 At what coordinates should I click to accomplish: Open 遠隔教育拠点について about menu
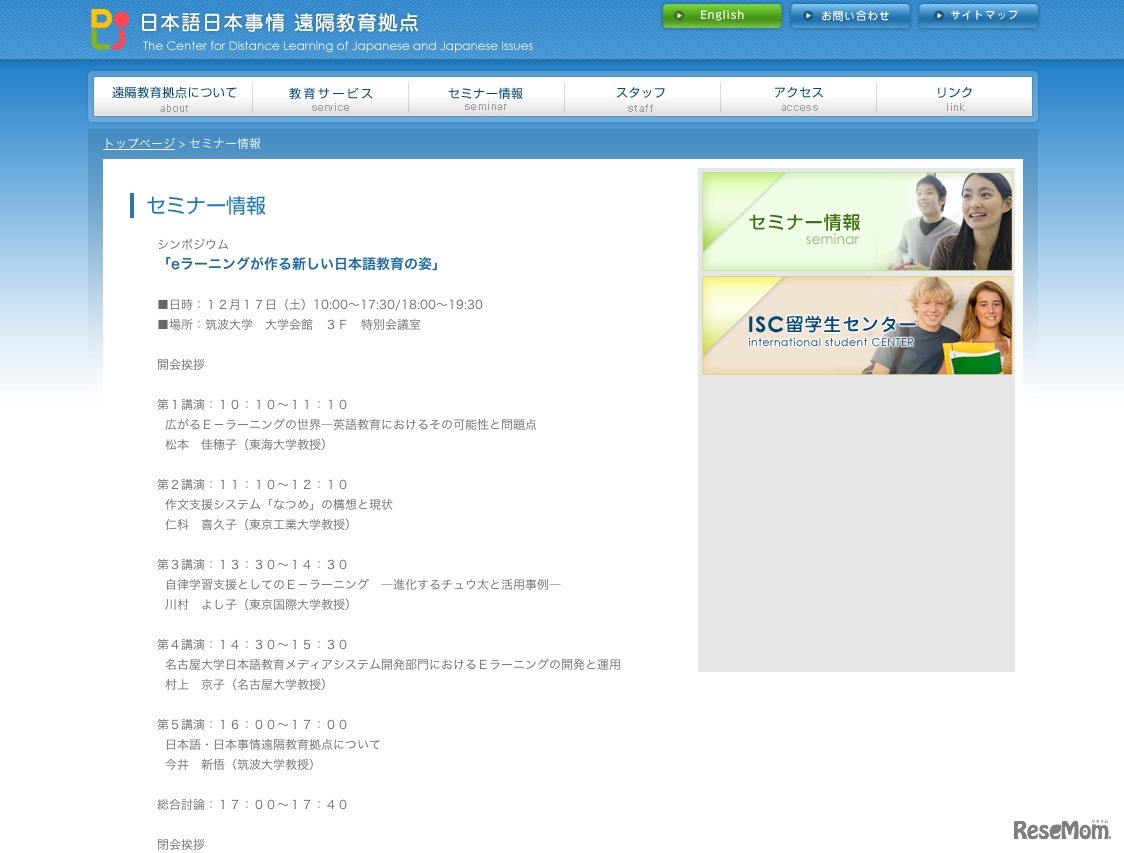pyautogui.click(x=174, y=97)
